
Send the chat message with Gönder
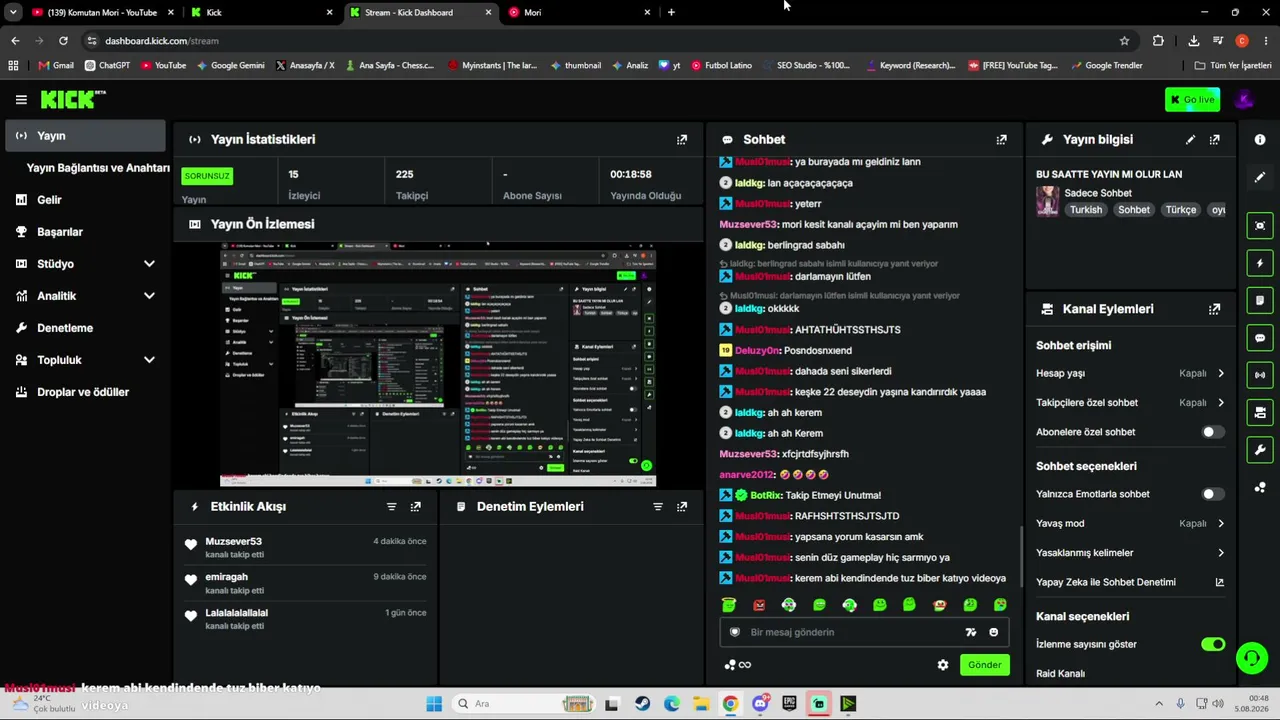tap(984, 665)
